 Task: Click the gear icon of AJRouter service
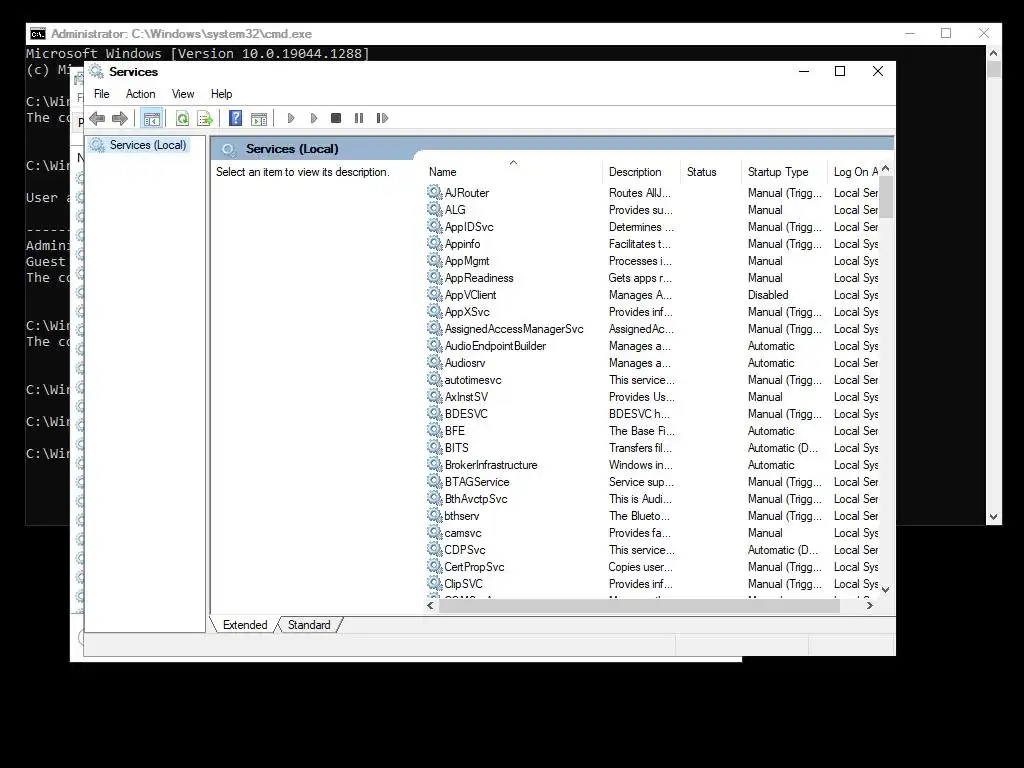(434, 192)
